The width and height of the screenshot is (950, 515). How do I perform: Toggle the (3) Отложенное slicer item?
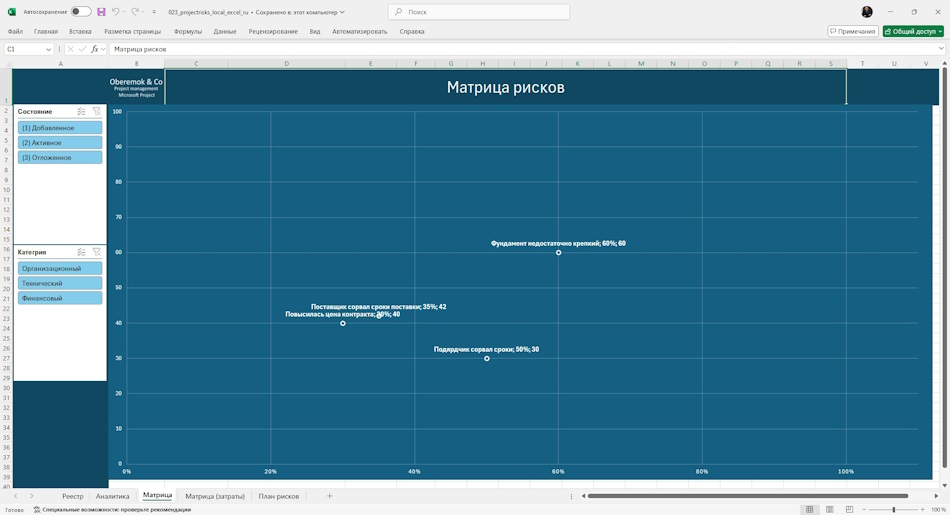tap(60, 158)
